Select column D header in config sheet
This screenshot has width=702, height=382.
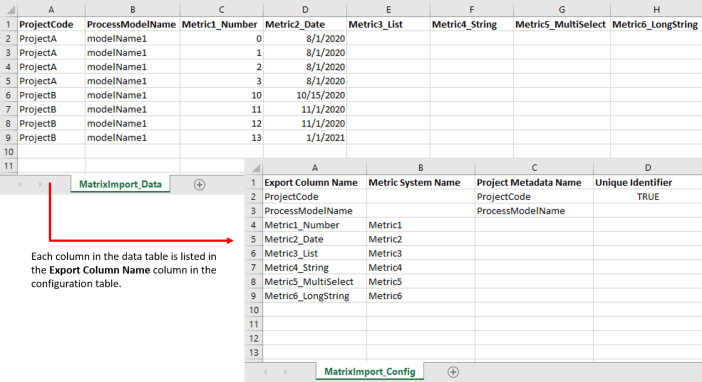click(x=647, y=168)
